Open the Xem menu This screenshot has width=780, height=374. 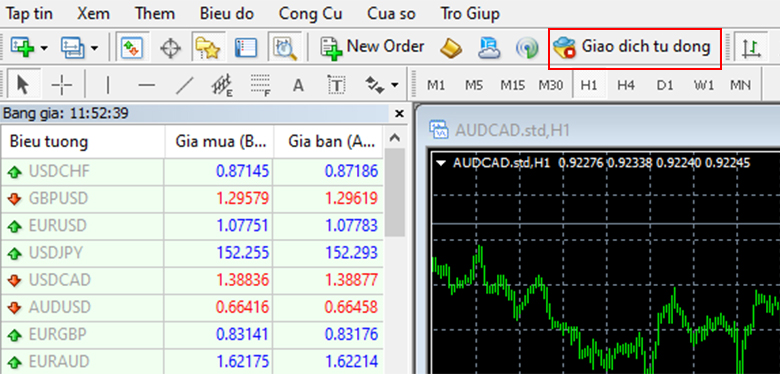pos(94,13)
